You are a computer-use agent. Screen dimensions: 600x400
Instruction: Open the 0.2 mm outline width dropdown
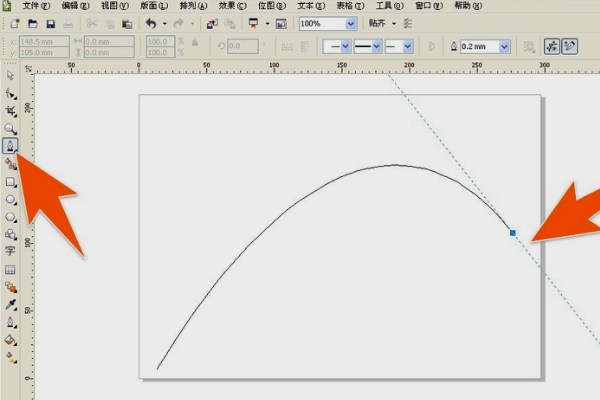coord(504,46)
